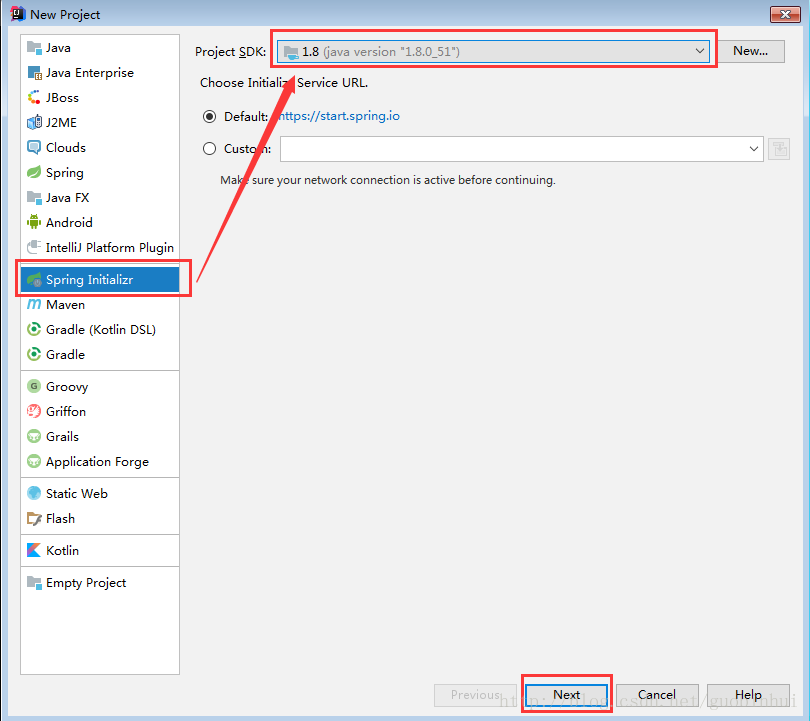The height and width of the screenshot is (721, 810).
Task: Choose the Grails icon
Action: pos(34,436)
